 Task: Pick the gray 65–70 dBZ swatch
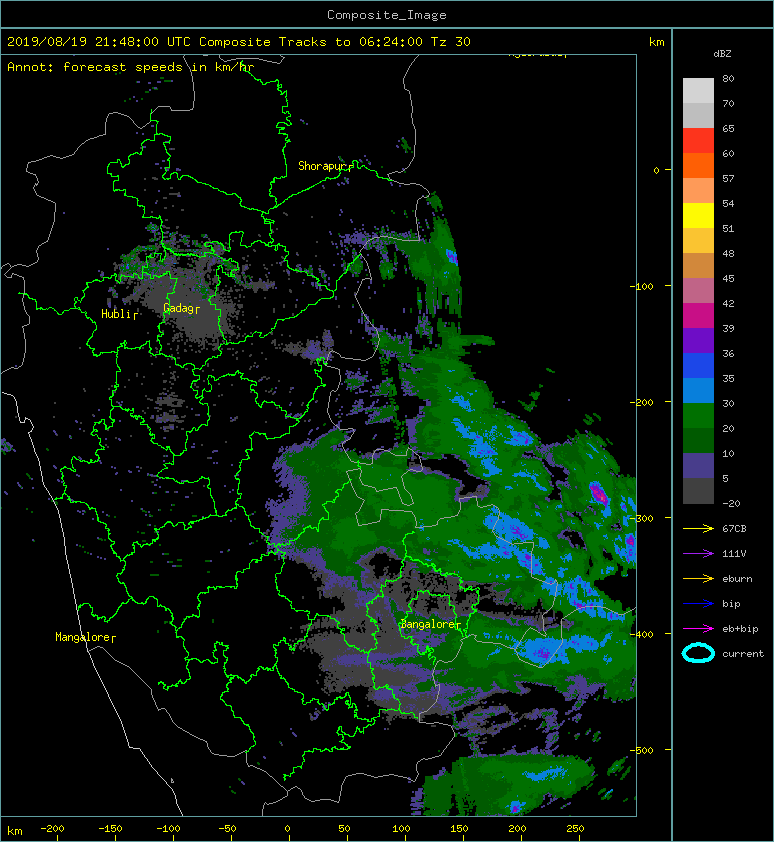(x=698, y=115)
